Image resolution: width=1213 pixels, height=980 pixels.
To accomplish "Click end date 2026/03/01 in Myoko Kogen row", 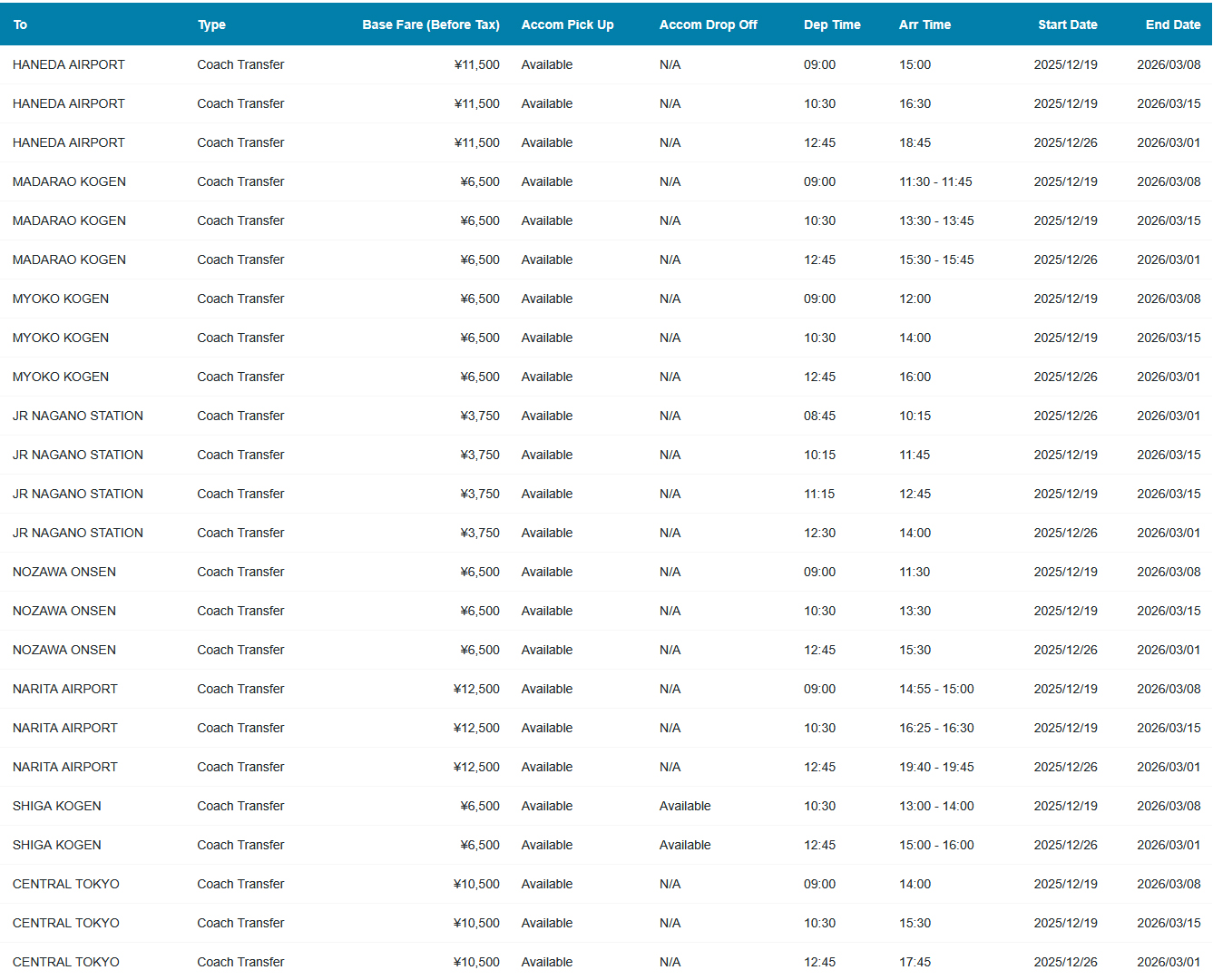I will [x=1169, y=377].
